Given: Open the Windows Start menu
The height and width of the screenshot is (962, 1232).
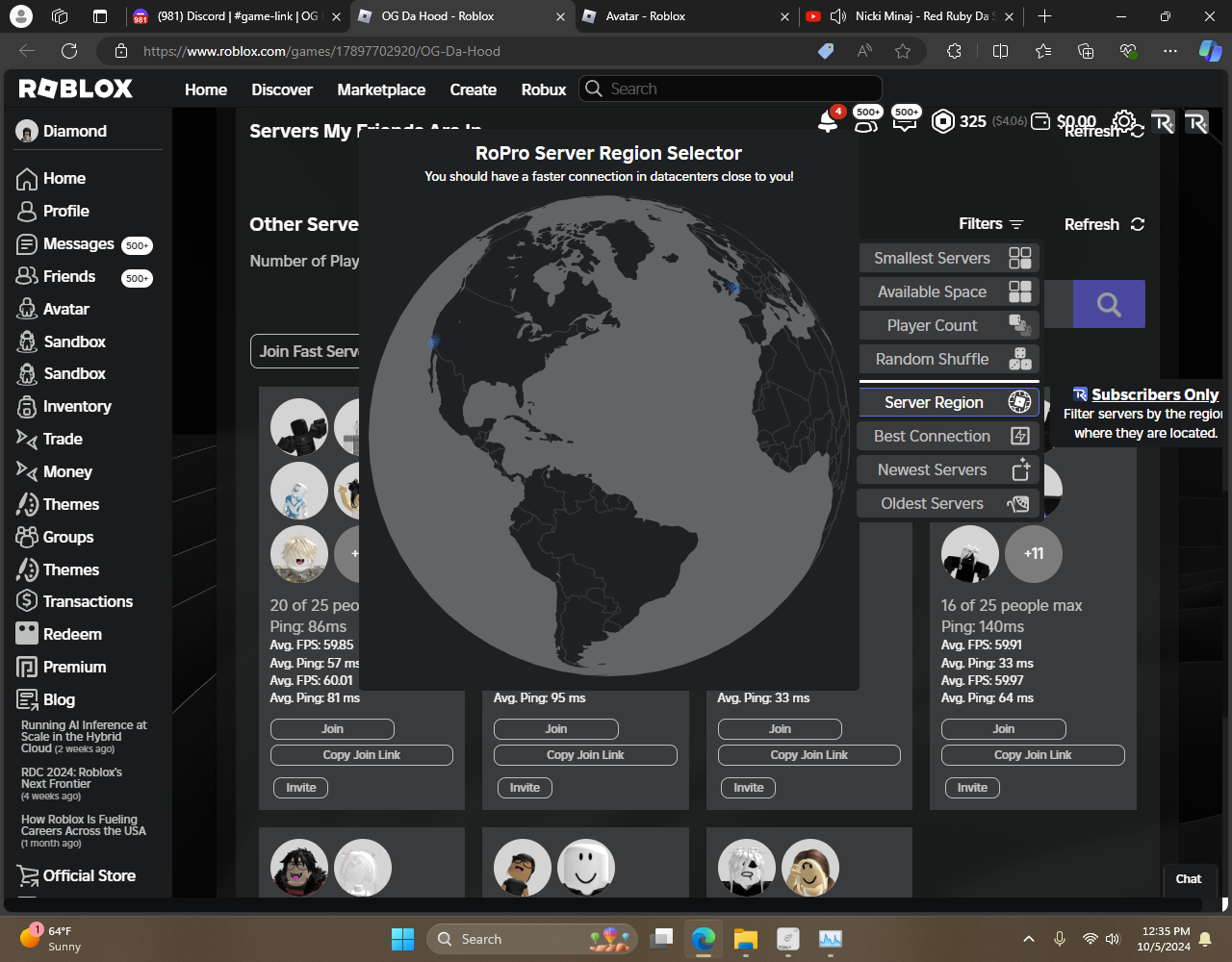Looking at the screenshot, I should pos(402,939).
